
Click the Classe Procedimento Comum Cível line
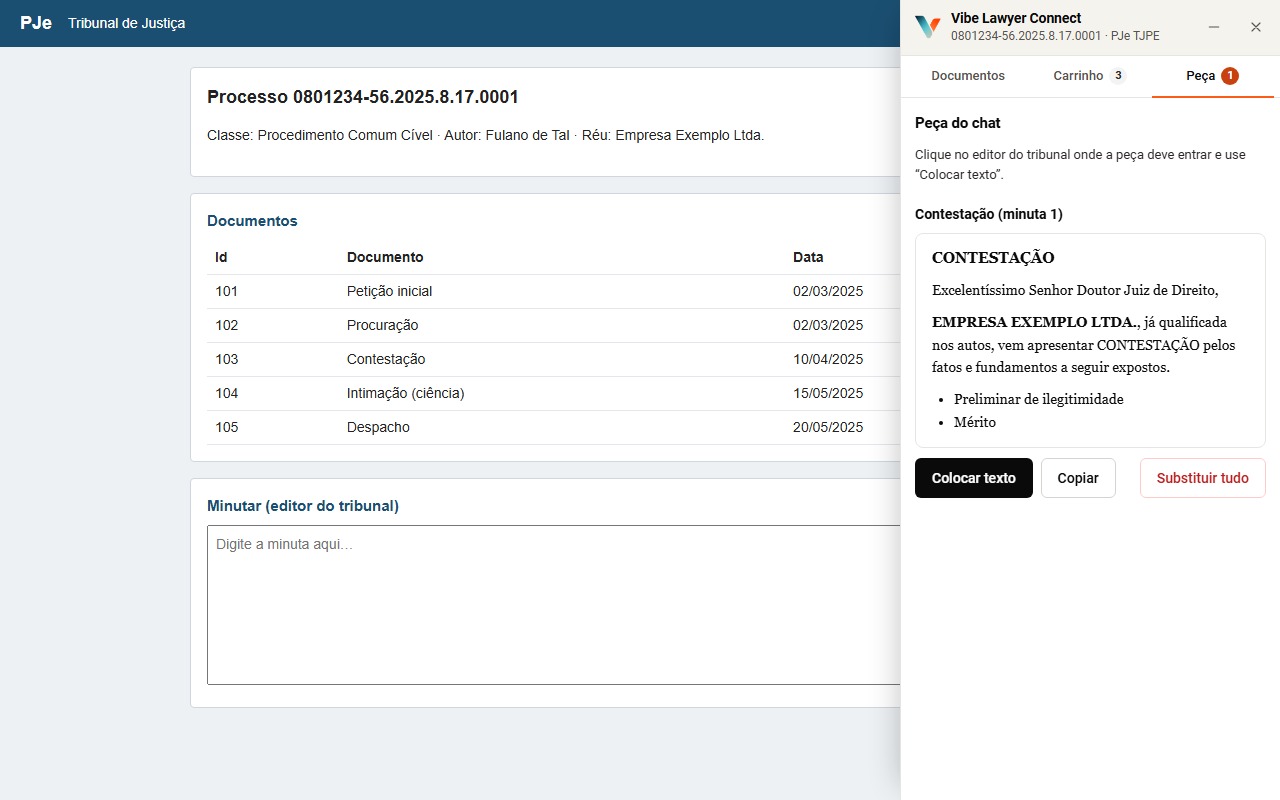[x=486, y=136]
